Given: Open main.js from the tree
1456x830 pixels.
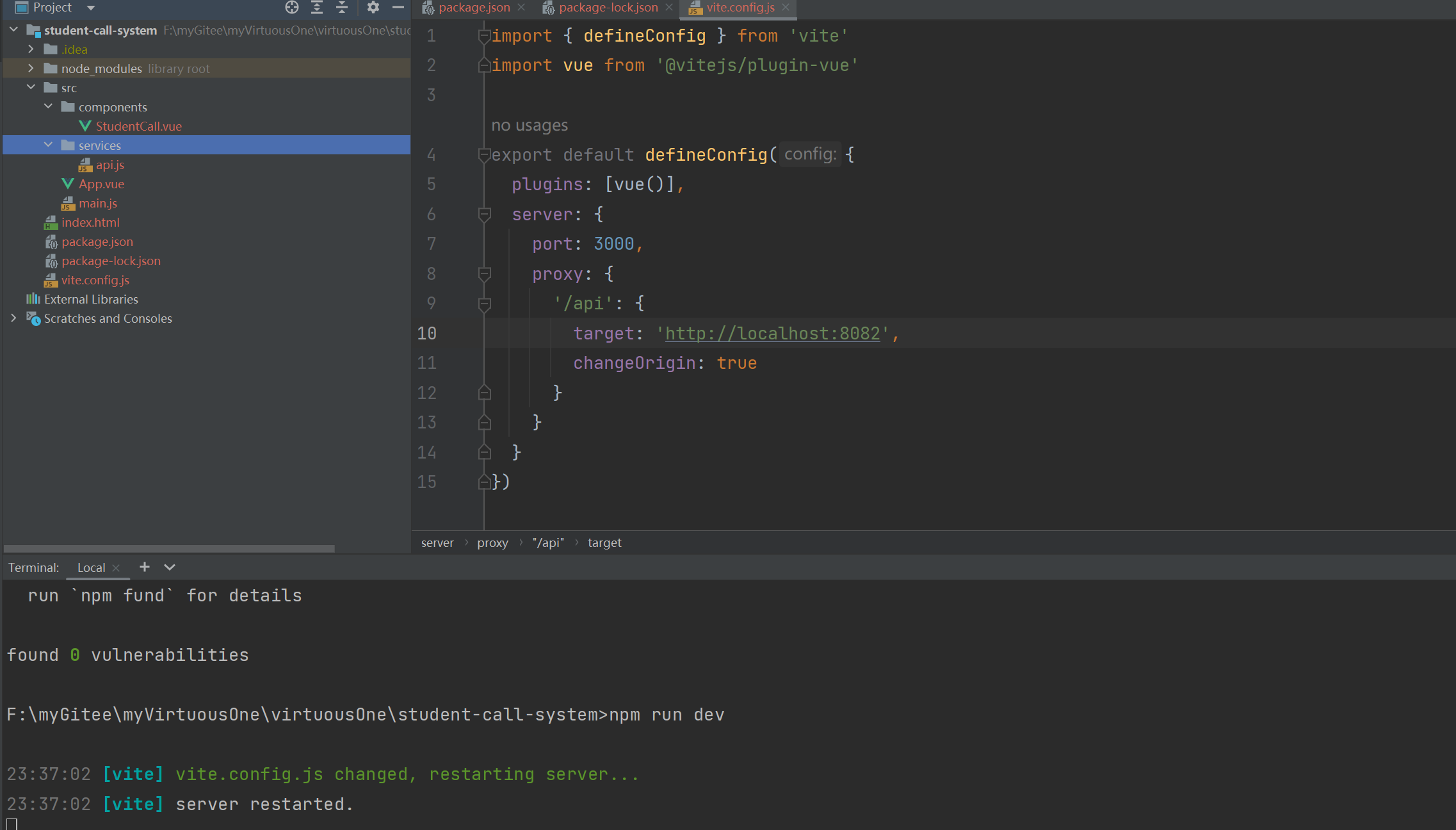Looking at the screenshot, I should pos(98,203).
